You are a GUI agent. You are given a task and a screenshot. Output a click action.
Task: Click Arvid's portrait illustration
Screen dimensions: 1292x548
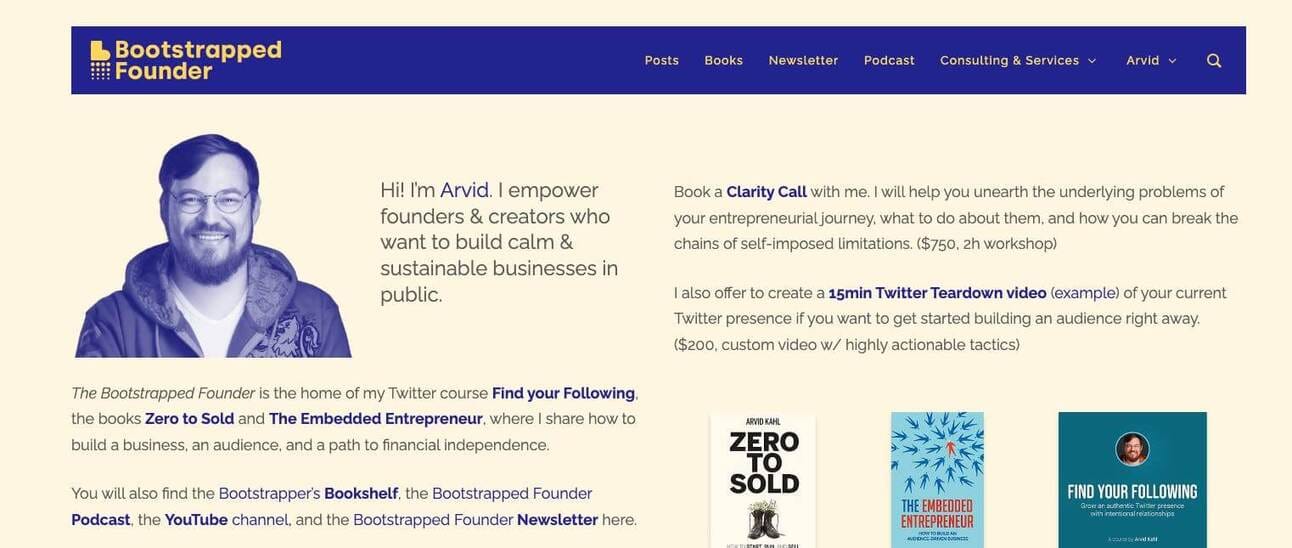(213, 248)
